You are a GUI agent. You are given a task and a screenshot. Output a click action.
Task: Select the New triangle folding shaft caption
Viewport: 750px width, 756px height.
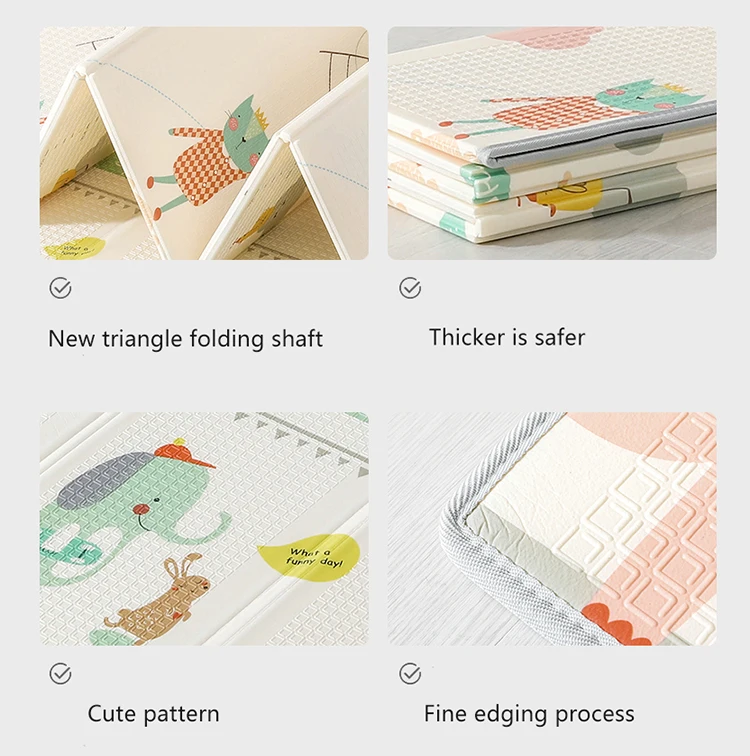tap(186, 339)
